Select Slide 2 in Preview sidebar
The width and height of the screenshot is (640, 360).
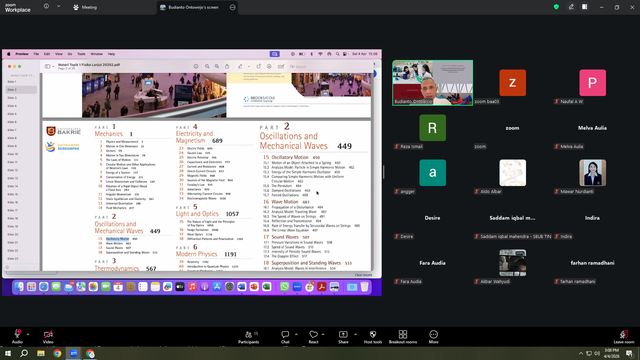coord(21,89)
